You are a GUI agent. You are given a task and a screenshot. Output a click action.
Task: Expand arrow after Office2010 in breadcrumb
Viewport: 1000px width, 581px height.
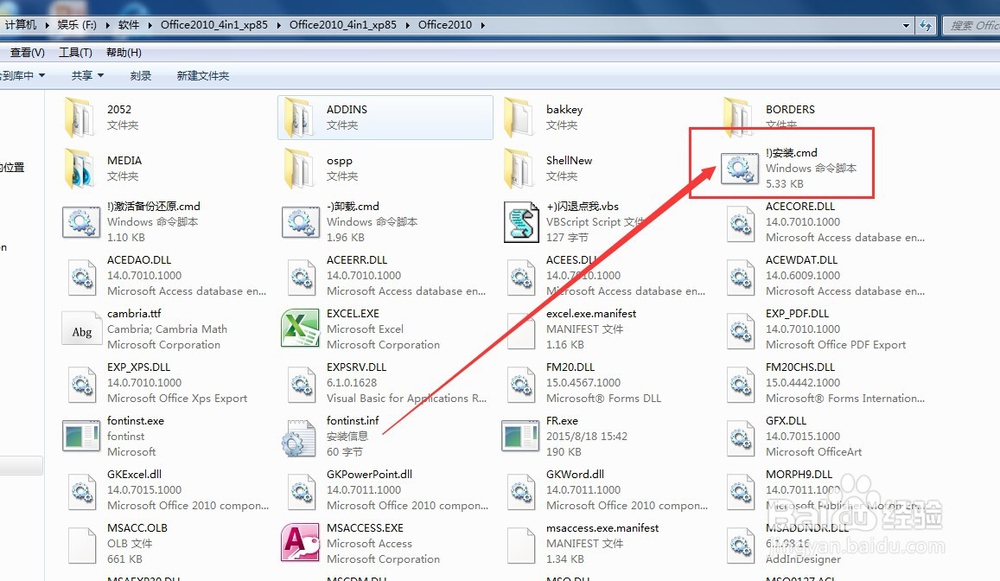483,26
